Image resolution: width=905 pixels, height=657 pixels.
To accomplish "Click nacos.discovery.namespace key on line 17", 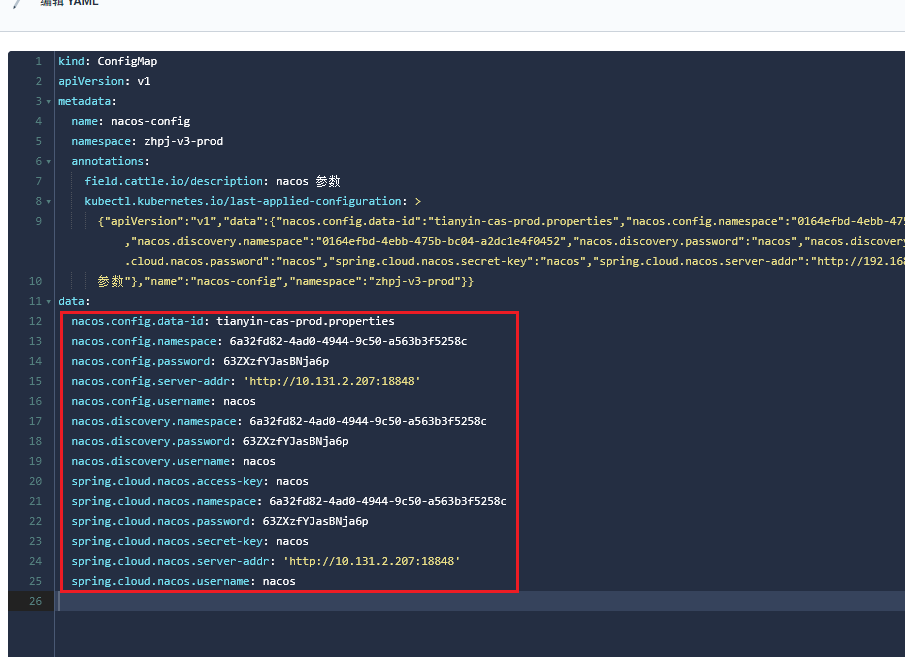I will coord(155,421).
